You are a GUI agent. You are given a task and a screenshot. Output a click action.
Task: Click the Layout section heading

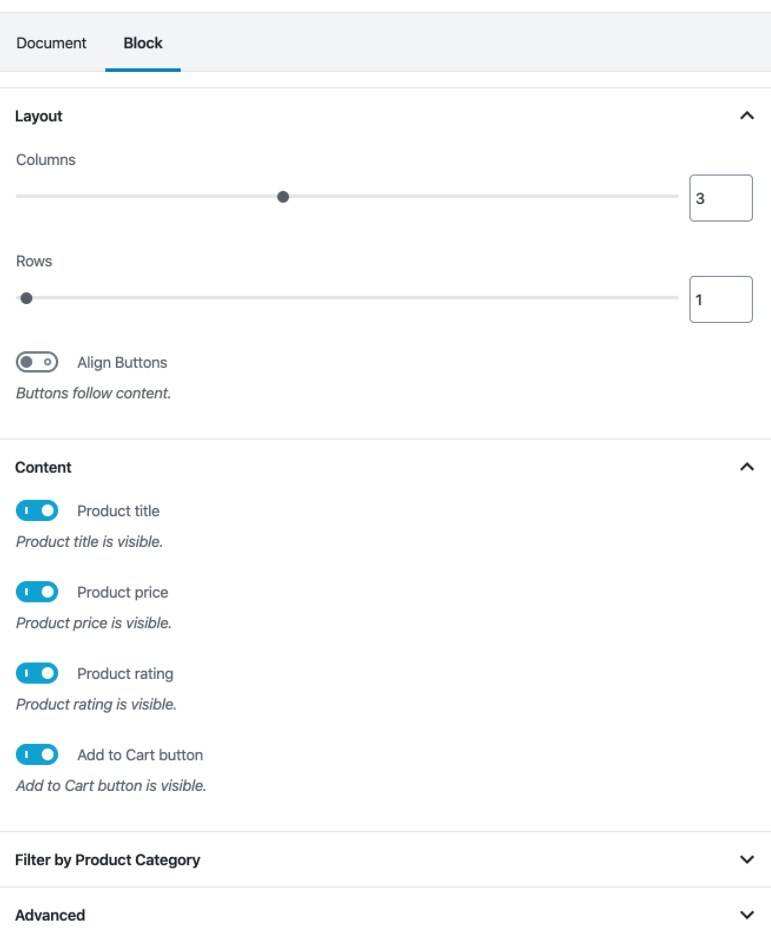[x=39, y=116]
